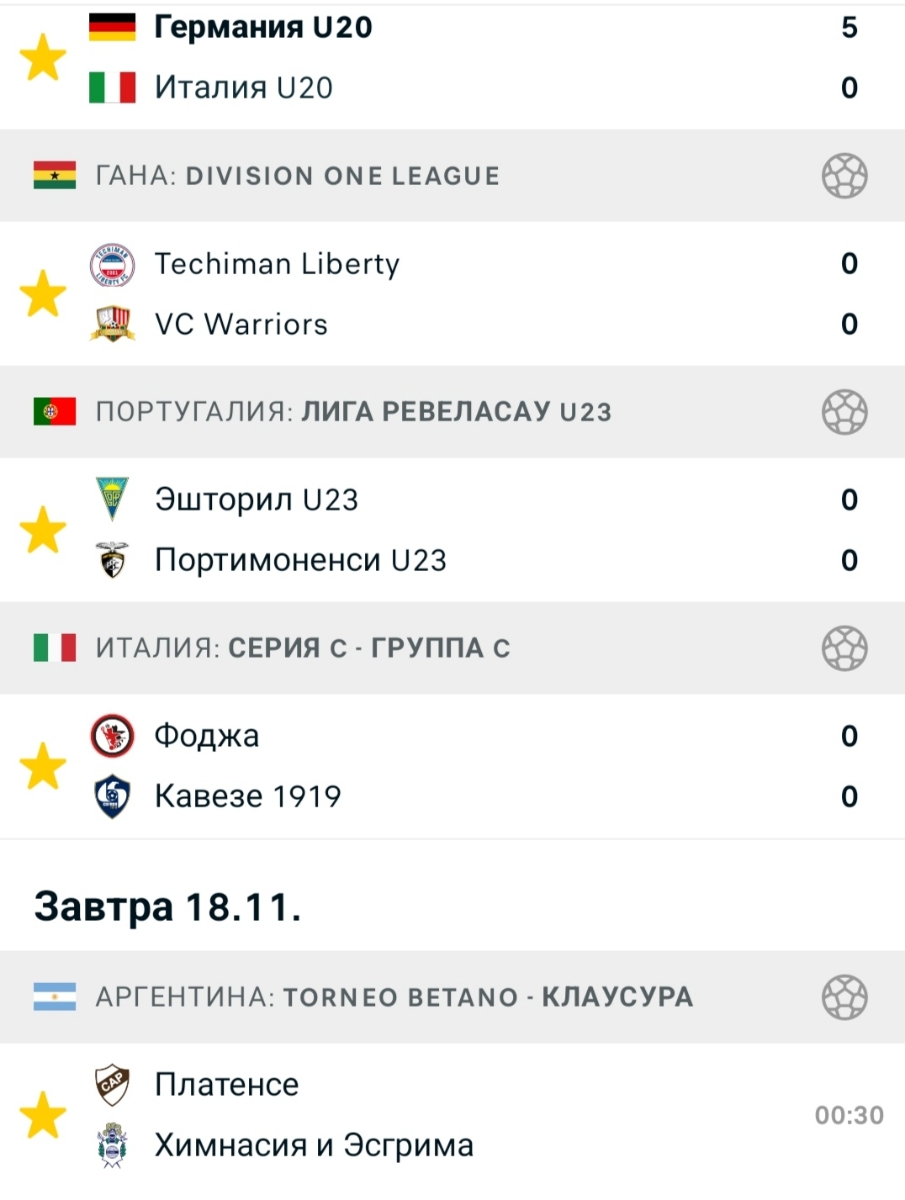Open Аргентина: Torneo Betano - Клаусура league
The height and width of the screenshot is (1200, 905).
393,997
